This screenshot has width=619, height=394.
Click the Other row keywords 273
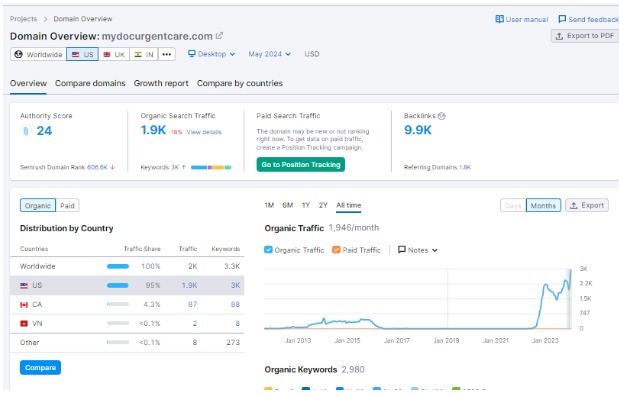(x=233, y=342)
